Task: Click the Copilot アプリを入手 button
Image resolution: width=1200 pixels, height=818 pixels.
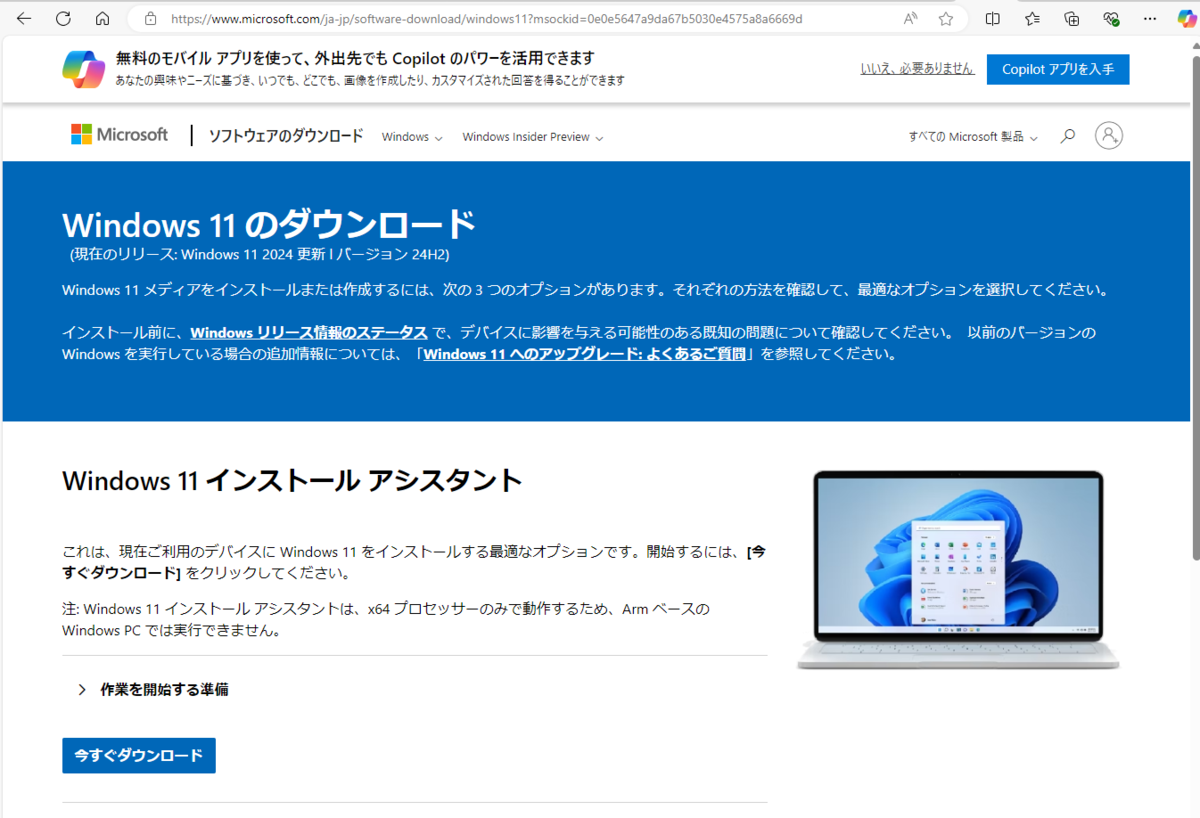Action: [x=1058, y=69]
